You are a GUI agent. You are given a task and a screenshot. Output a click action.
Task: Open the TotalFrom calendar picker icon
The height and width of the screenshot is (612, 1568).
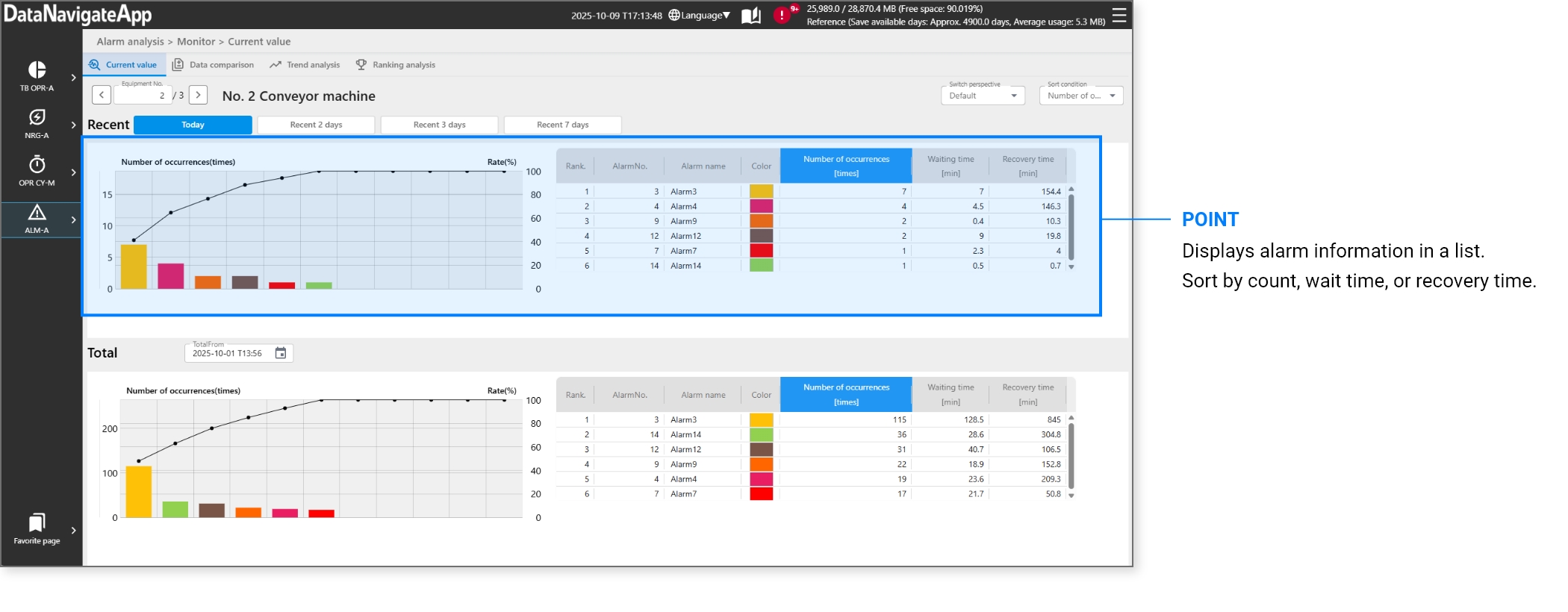(x=281, y=353)
